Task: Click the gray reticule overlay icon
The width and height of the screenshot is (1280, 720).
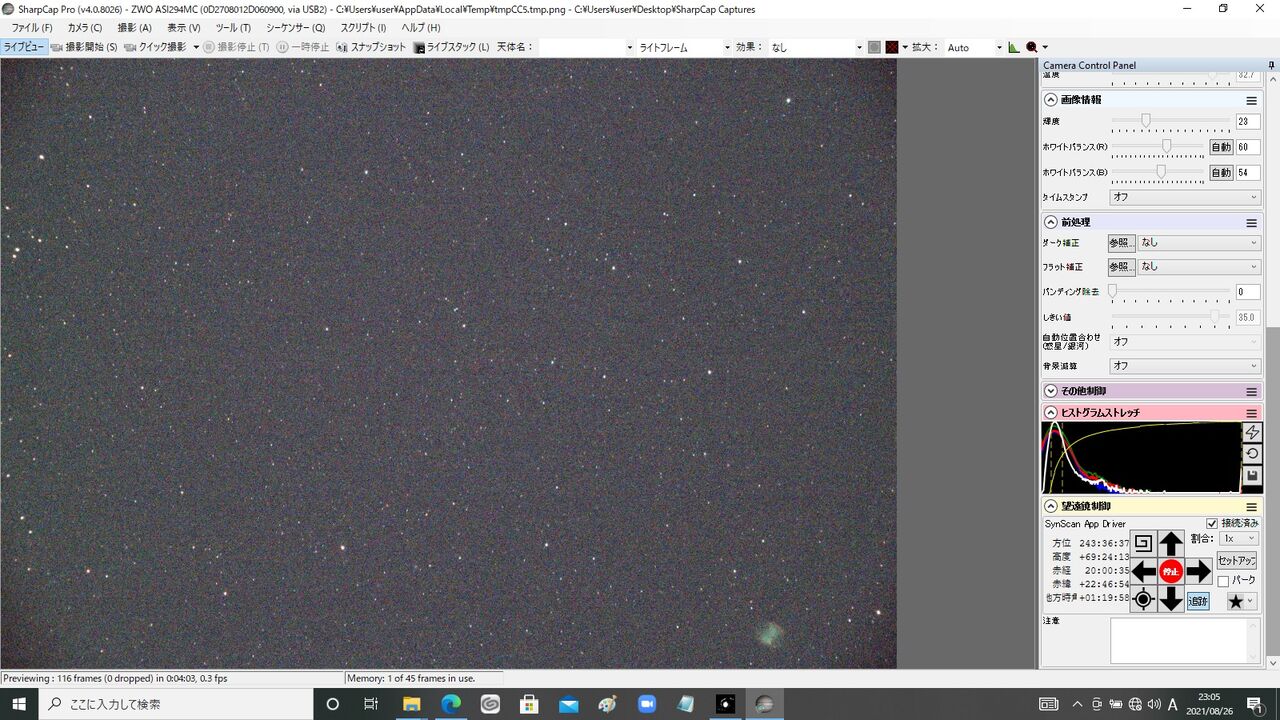Action: (x=874, y=47)
